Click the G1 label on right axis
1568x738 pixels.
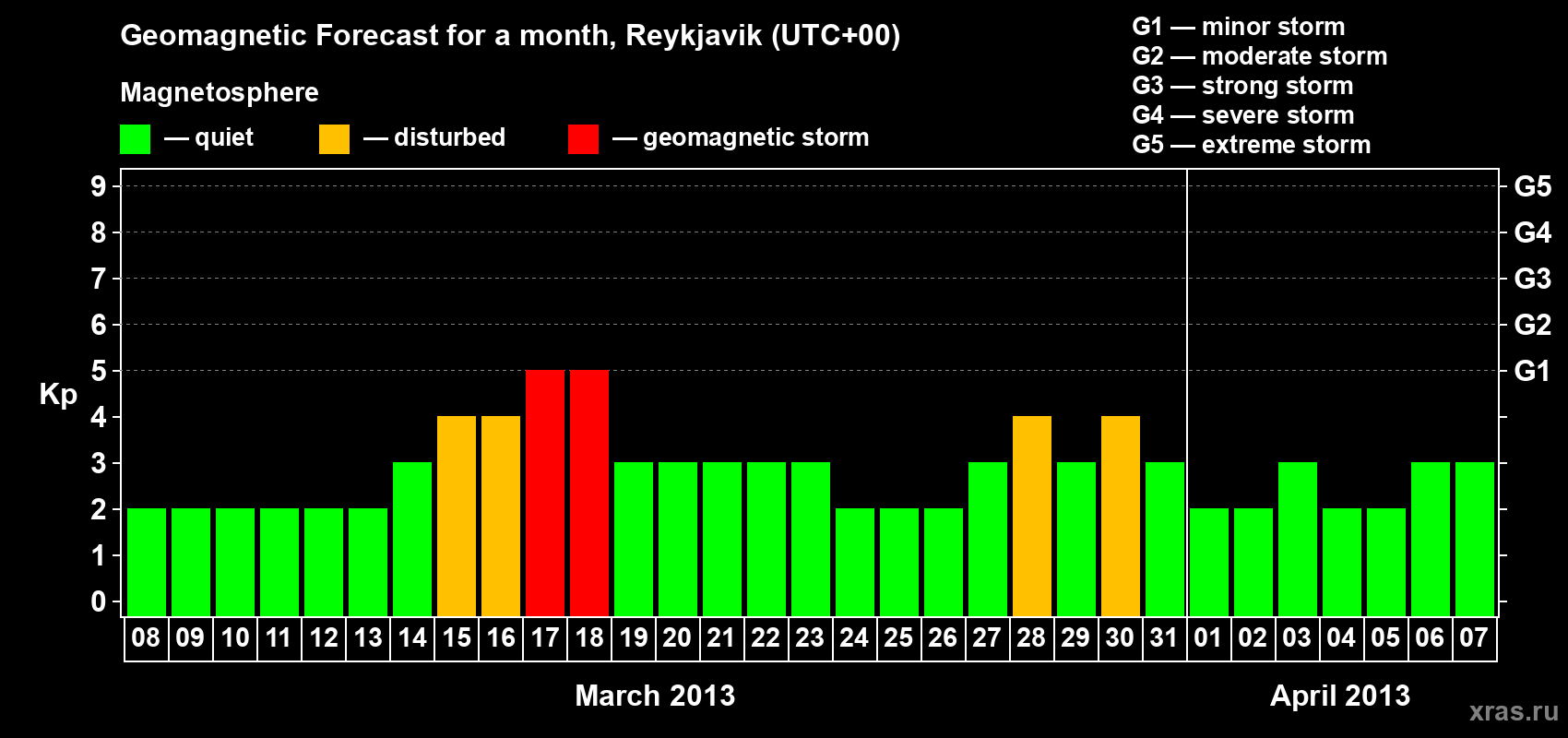coord(1533,371)
